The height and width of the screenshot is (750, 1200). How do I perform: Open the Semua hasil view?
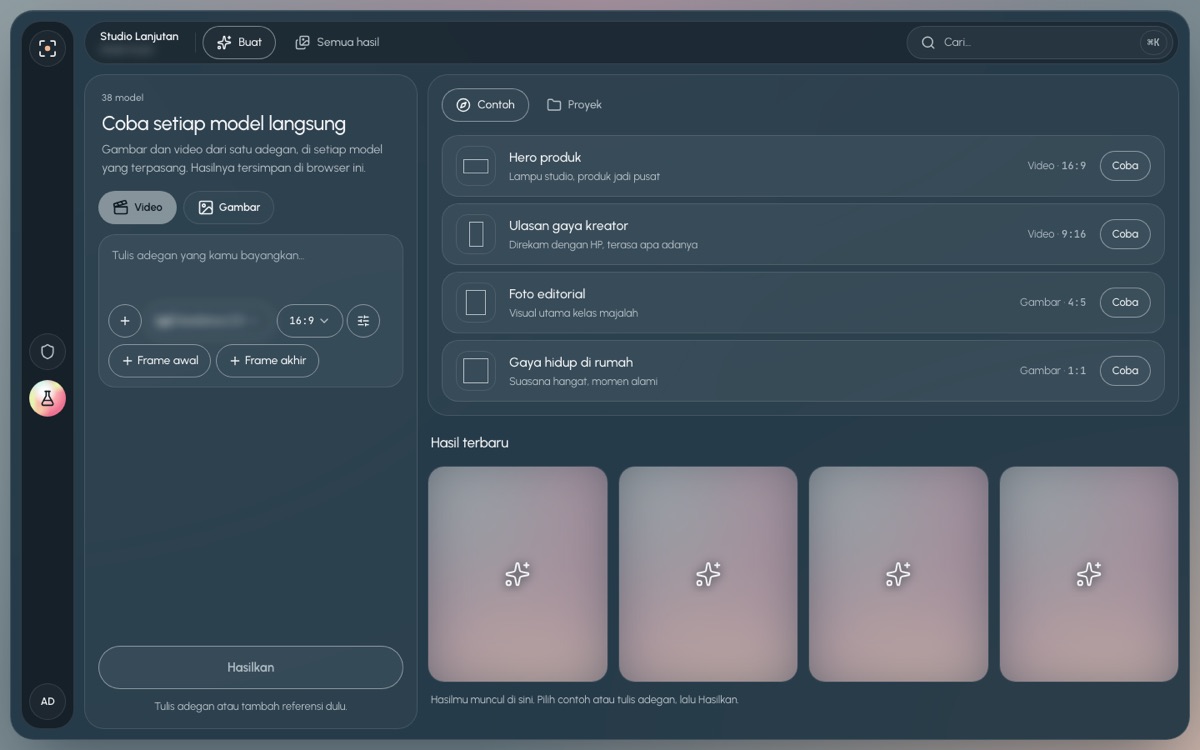pyautogui.click(x=337, y=42)
